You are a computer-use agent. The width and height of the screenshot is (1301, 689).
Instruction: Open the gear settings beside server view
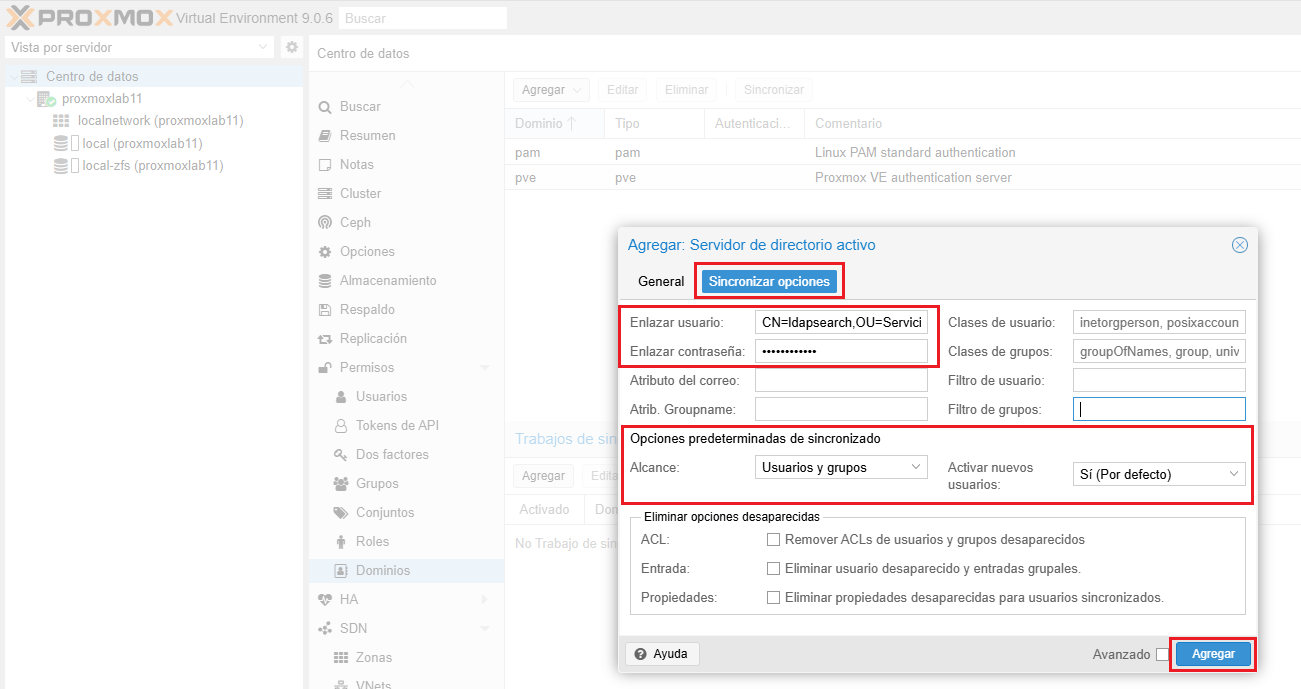[291, 47]
